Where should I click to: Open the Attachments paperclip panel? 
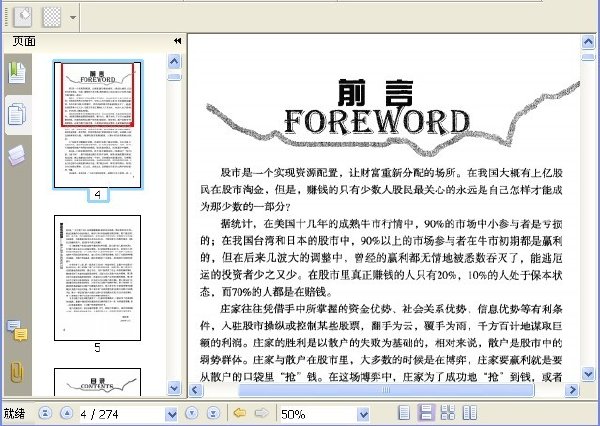pos(17,372)
